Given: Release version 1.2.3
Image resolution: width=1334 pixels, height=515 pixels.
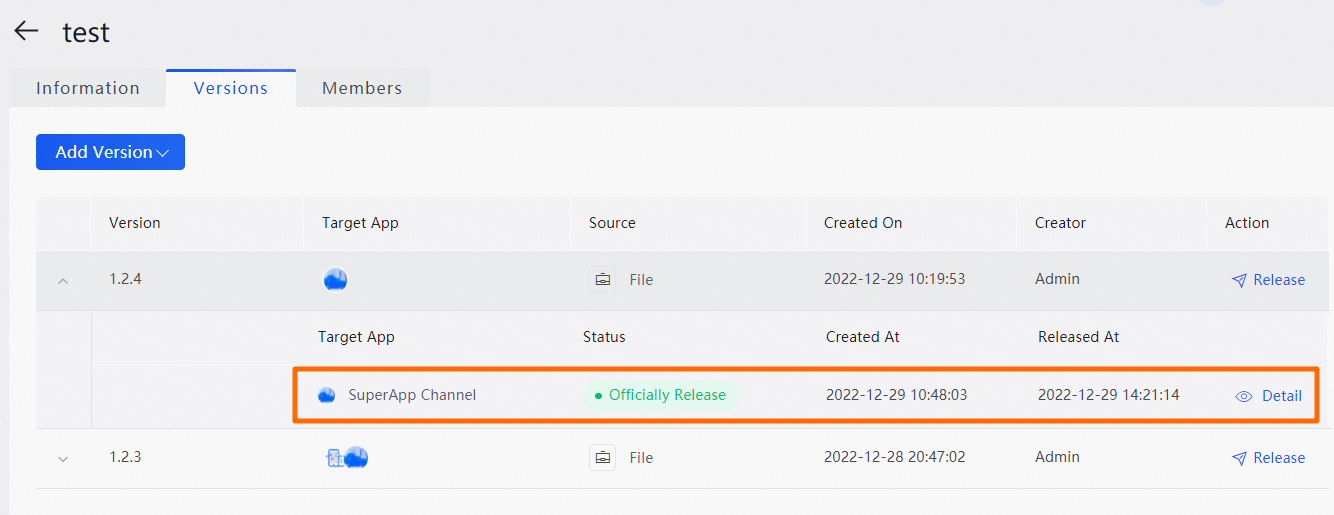Looking at the screenshot, I should (1278, 458).
